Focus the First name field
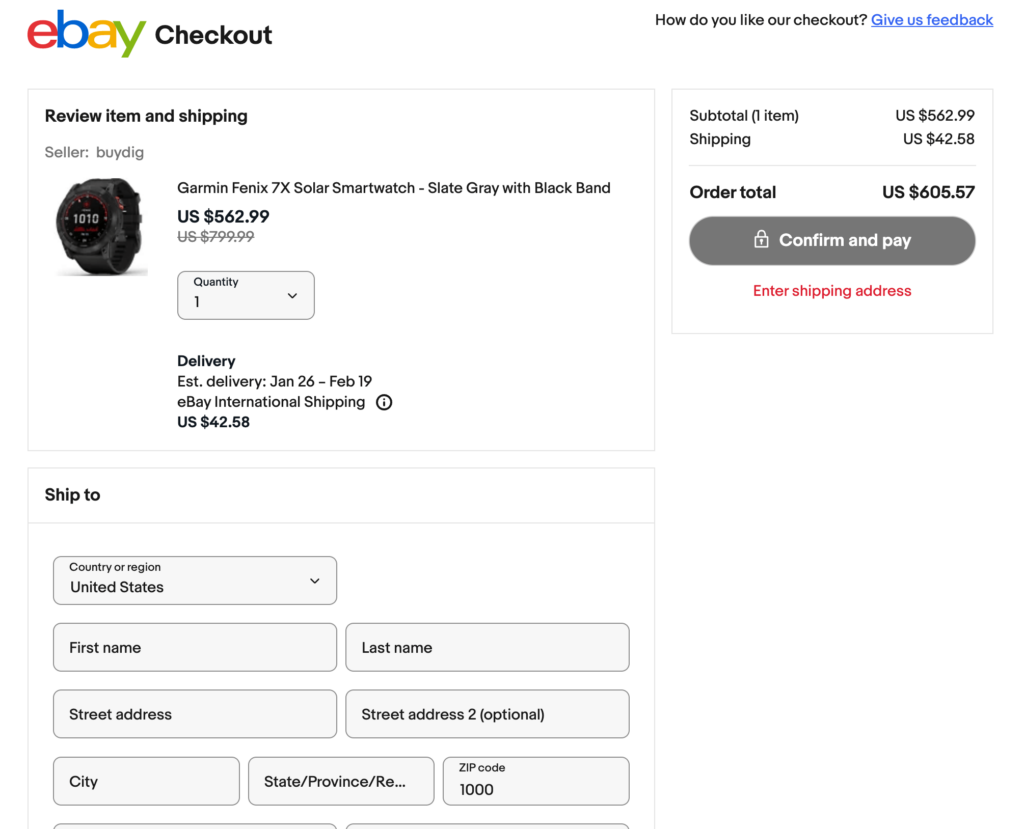The height and width of the screenshot is (829, 1024). click(194, 647)
